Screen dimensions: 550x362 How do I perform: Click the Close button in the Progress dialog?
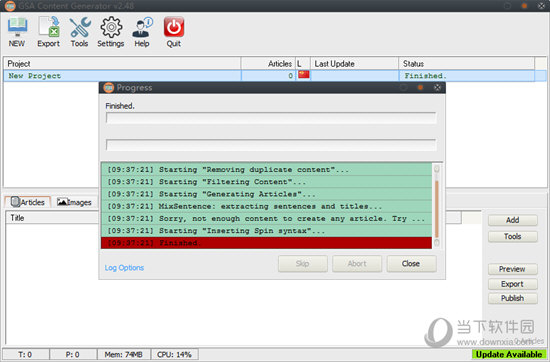click(411, 264)
